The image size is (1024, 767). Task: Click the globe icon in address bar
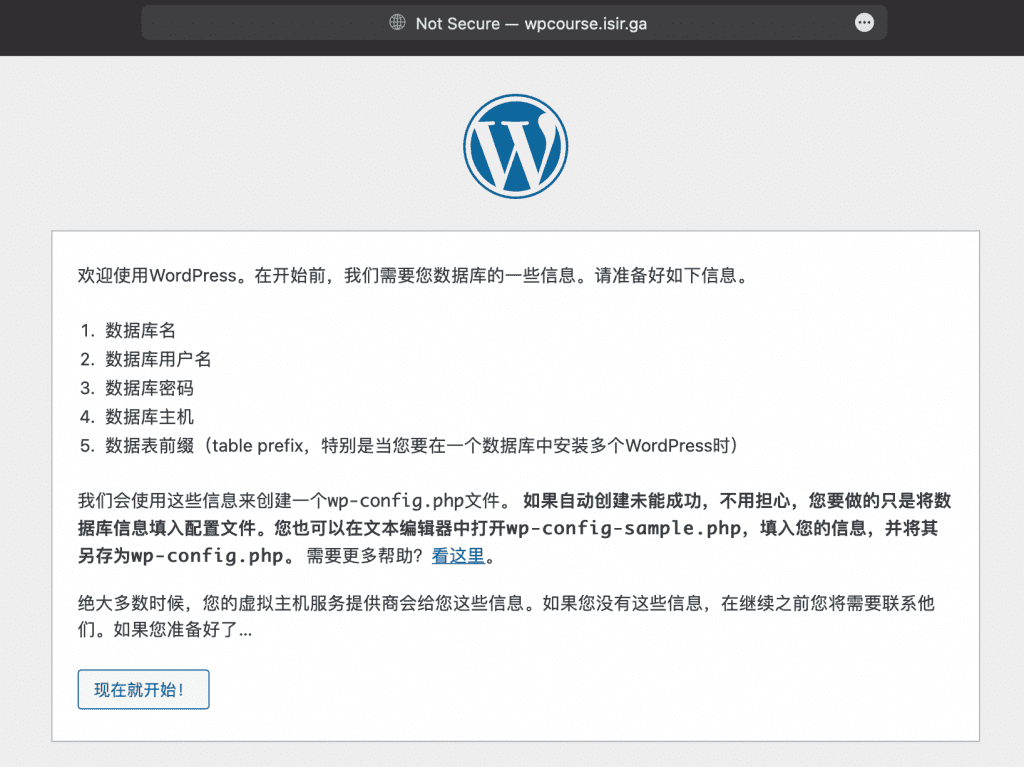[x=397, y=23]
